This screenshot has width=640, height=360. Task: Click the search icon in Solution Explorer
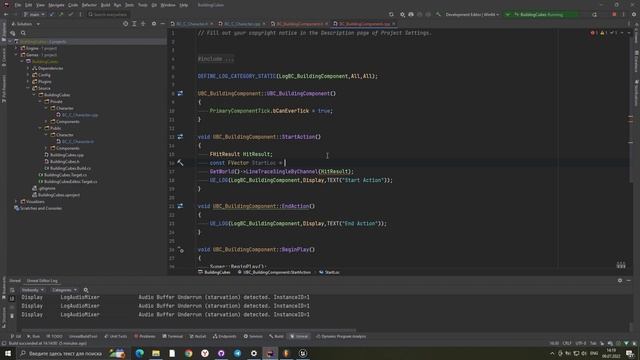pyautogui.click(x=23, y=33)
